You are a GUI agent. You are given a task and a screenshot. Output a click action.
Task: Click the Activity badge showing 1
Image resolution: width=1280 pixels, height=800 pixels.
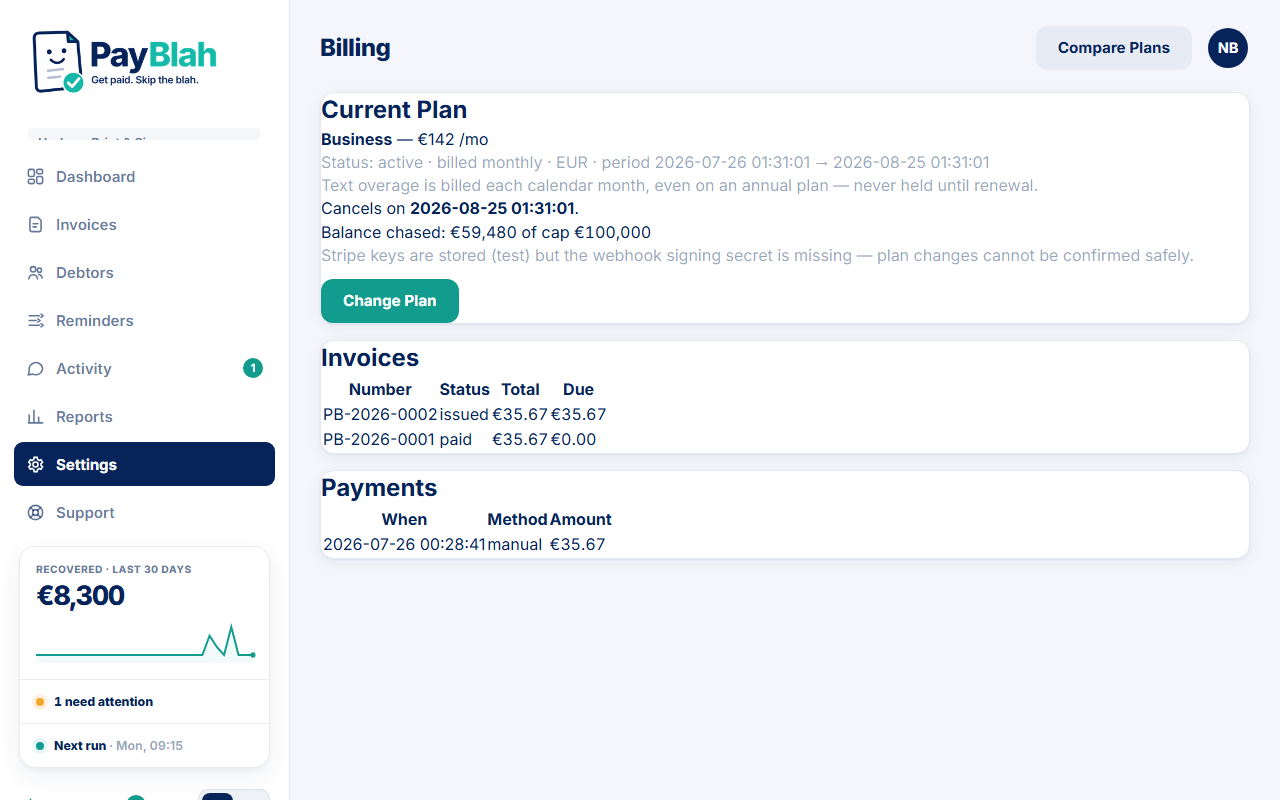[x=253, y=369]
